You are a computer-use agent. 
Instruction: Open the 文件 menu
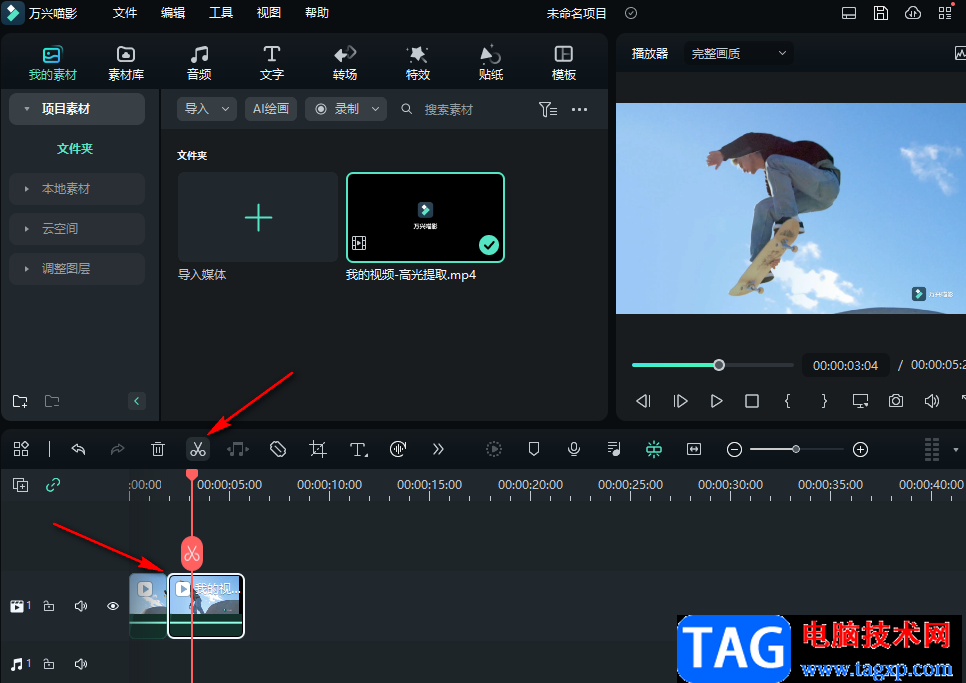(124, 13)
